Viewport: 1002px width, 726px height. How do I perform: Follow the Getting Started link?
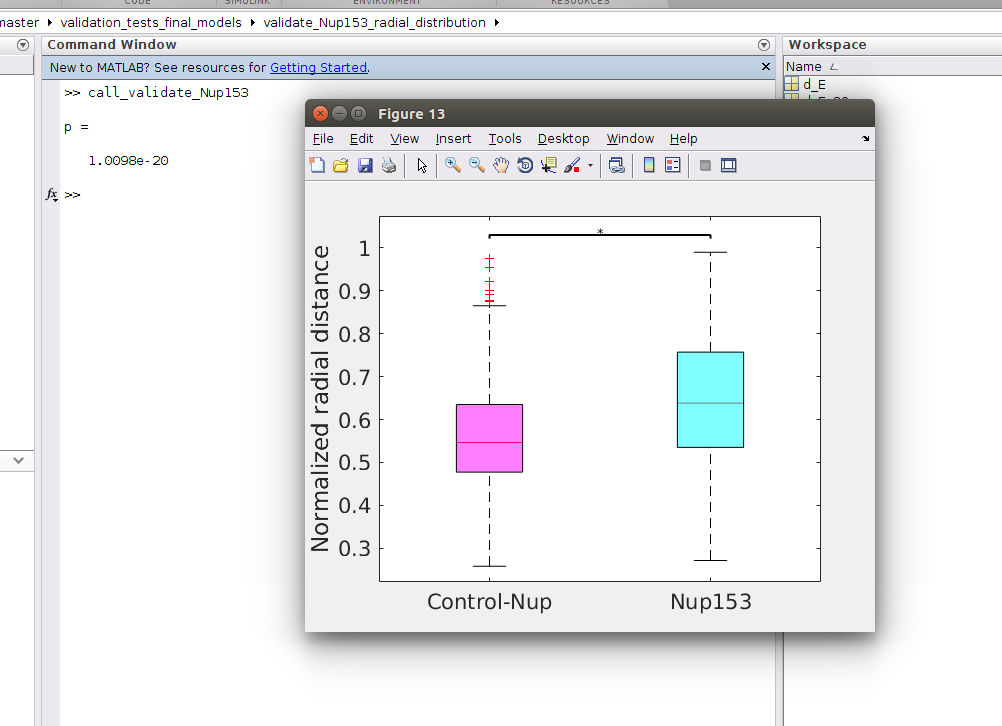point(318,67)
